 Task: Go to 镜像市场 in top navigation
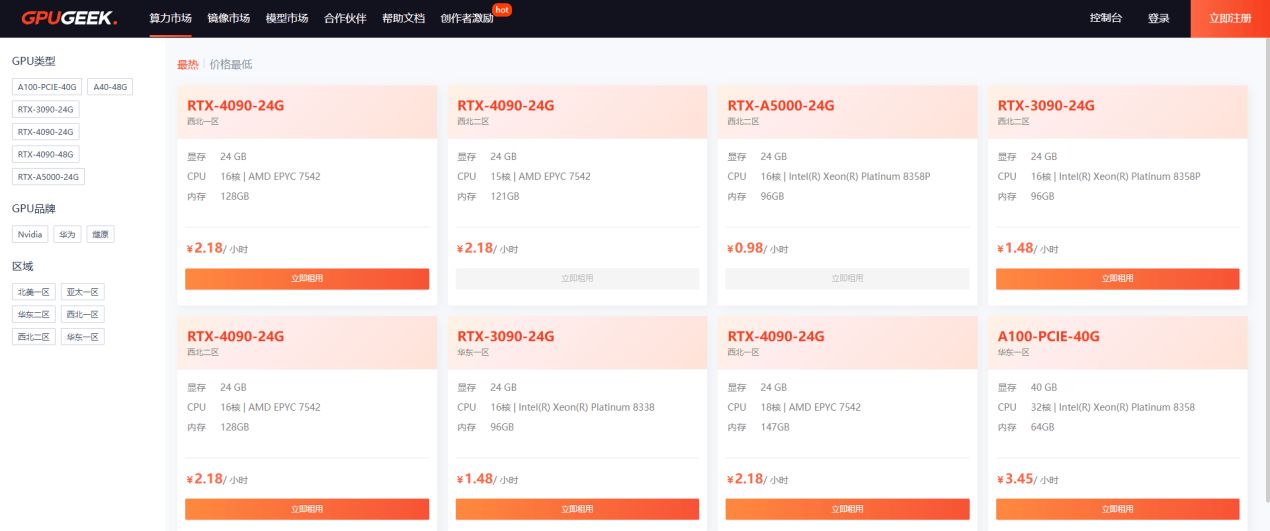[228, 18]
